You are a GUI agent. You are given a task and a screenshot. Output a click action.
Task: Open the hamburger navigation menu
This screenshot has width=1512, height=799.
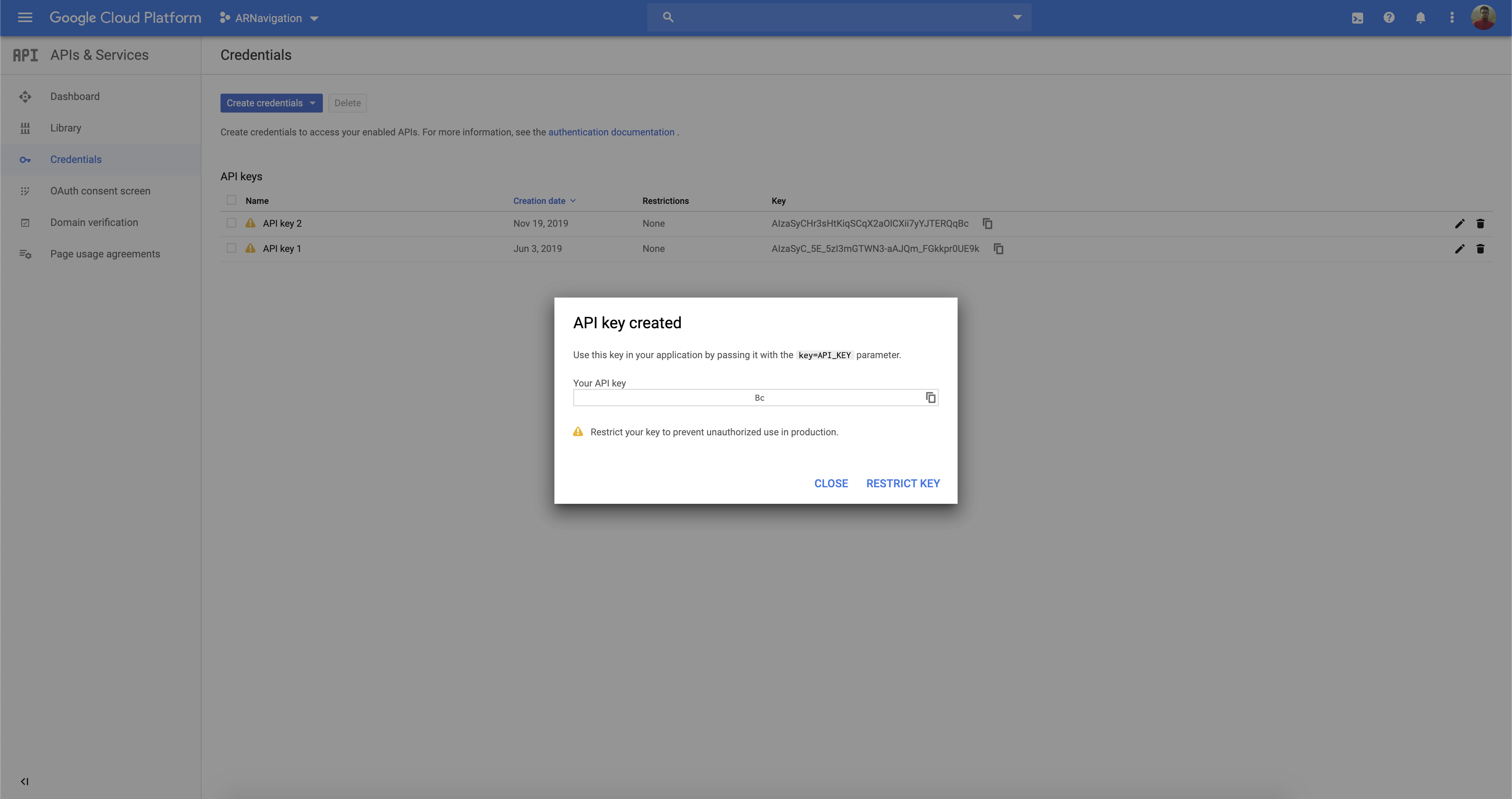[25, 18]
